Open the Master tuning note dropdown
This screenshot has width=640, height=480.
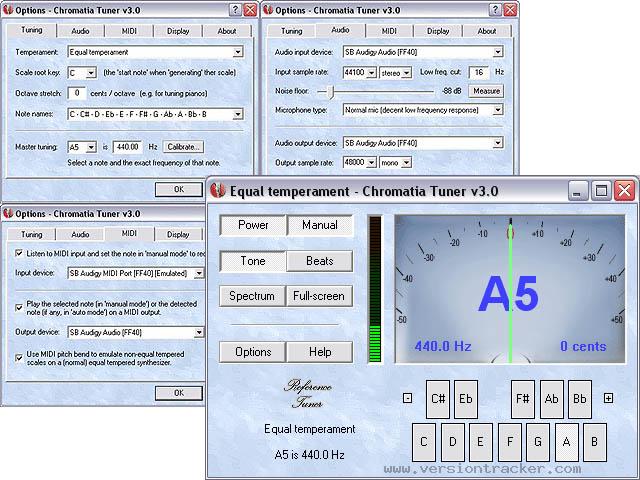pyautogui.click(x=91, y=147)
